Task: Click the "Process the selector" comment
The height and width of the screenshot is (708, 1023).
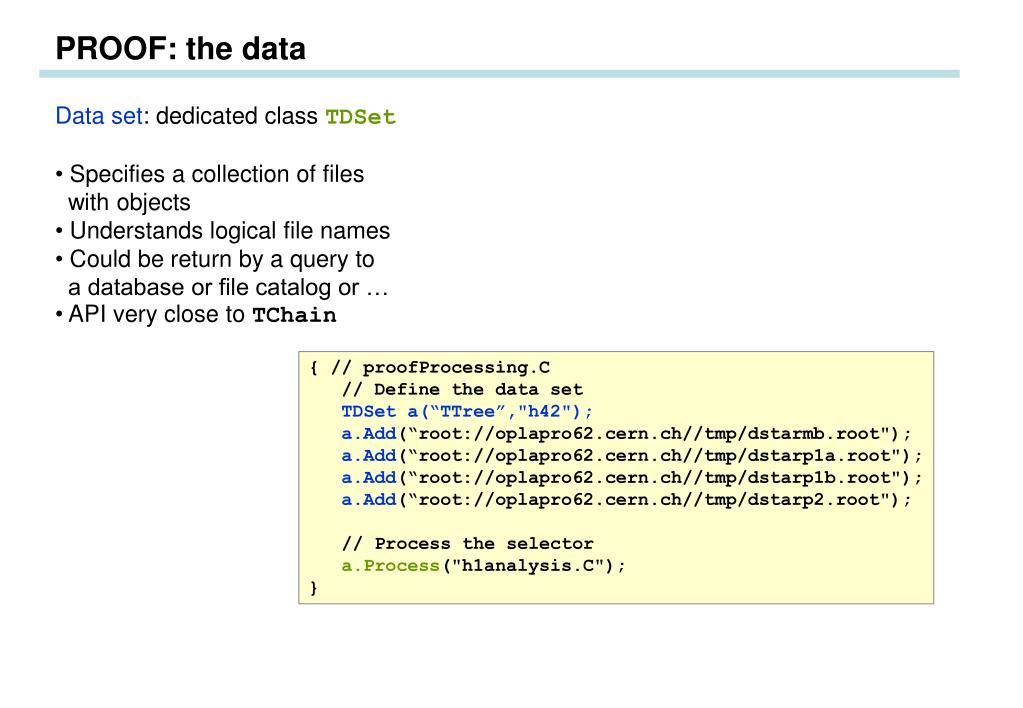Action: (468, 544)
